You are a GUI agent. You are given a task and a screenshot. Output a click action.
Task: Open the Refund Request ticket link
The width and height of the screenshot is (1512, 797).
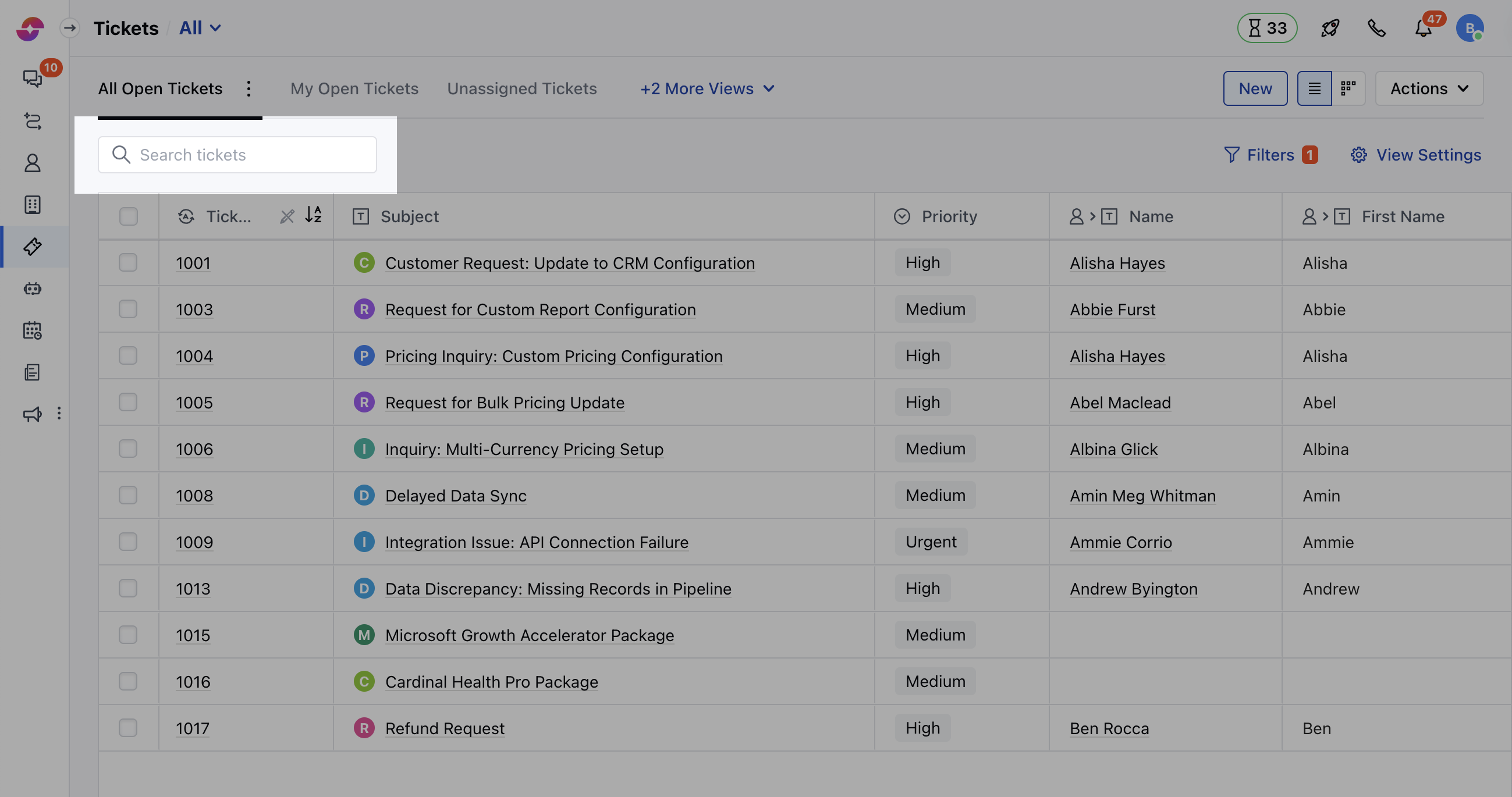point(444,728)
